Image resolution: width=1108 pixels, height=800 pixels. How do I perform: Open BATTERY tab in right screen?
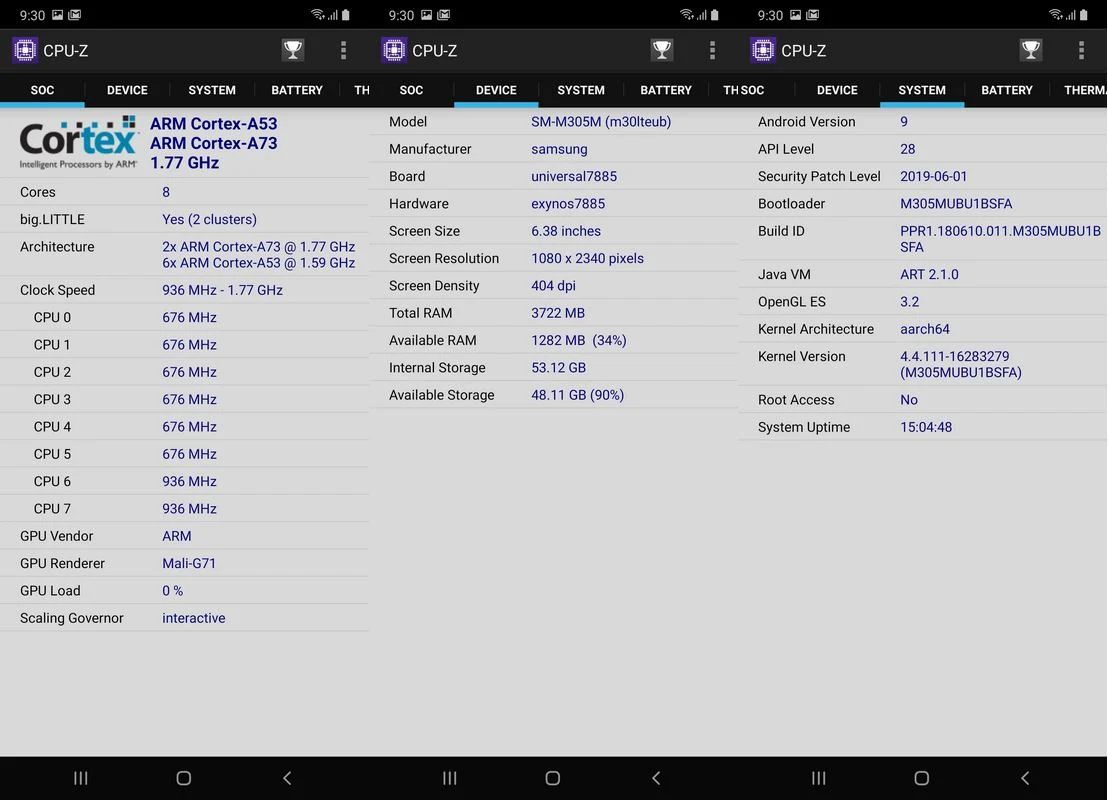(x=1007, y=90)
